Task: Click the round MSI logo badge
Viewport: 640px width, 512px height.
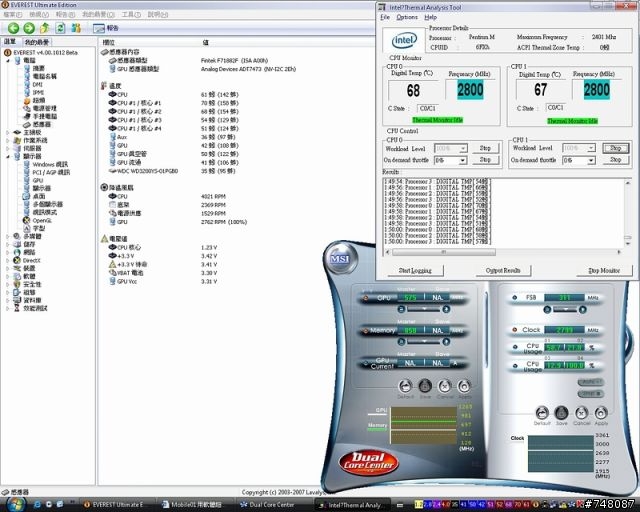Action: (340, 258)
